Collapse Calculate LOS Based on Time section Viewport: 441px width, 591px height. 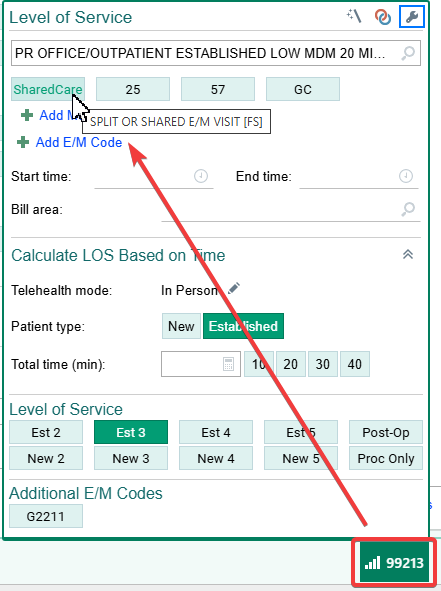pos(408,254)
